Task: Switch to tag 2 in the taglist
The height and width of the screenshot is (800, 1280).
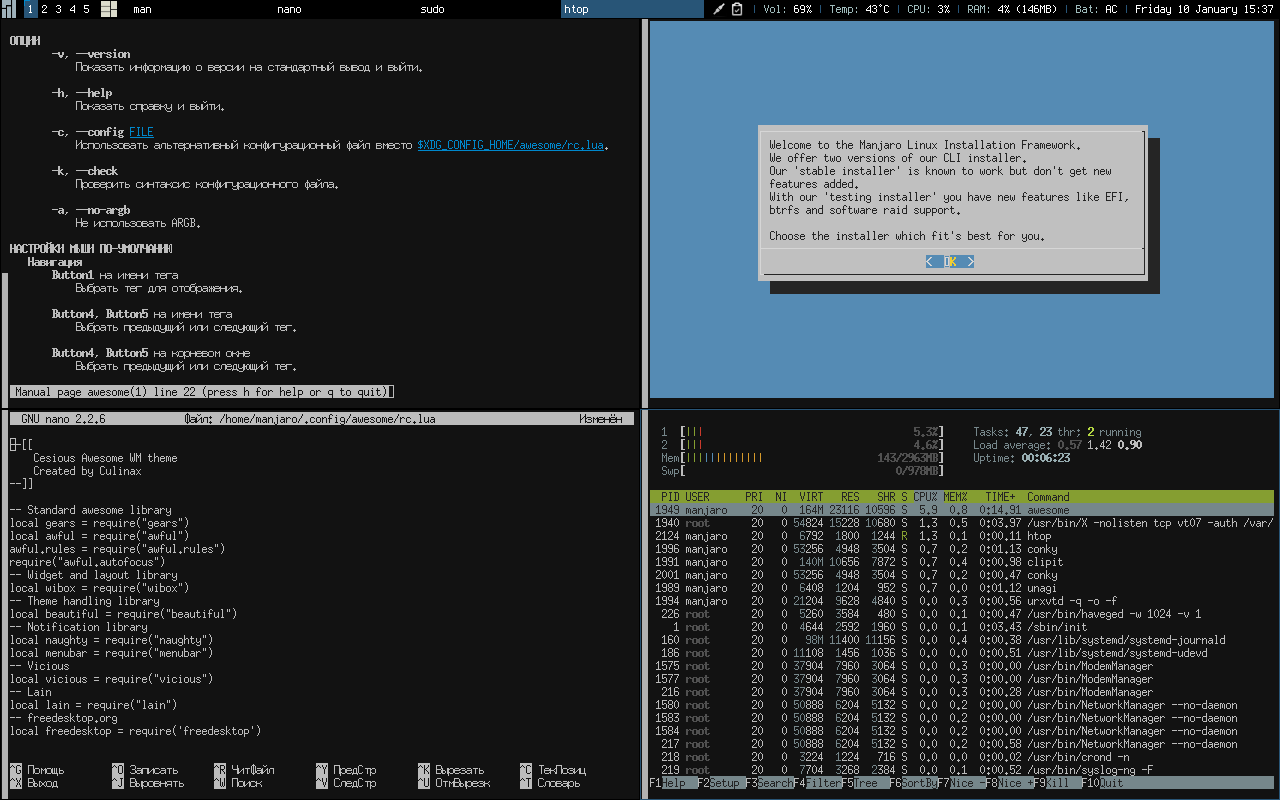Action: 45,9
